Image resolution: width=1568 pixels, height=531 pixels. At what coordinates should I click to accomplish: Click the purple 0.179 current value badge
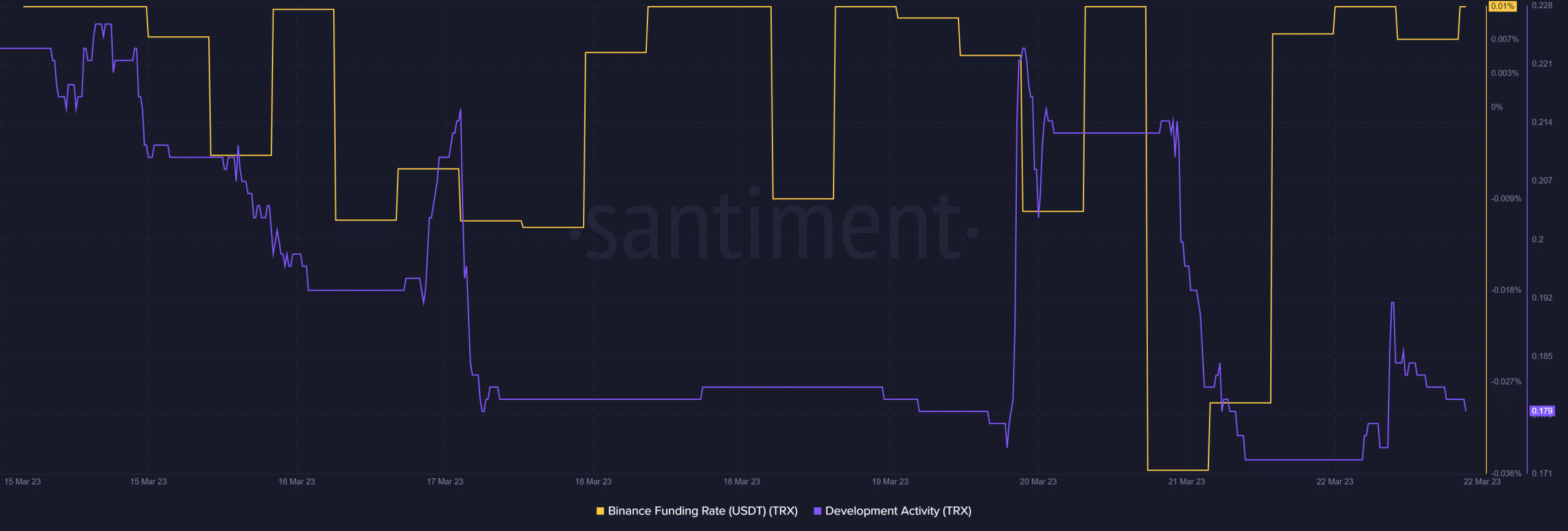tap(1542, 411)
